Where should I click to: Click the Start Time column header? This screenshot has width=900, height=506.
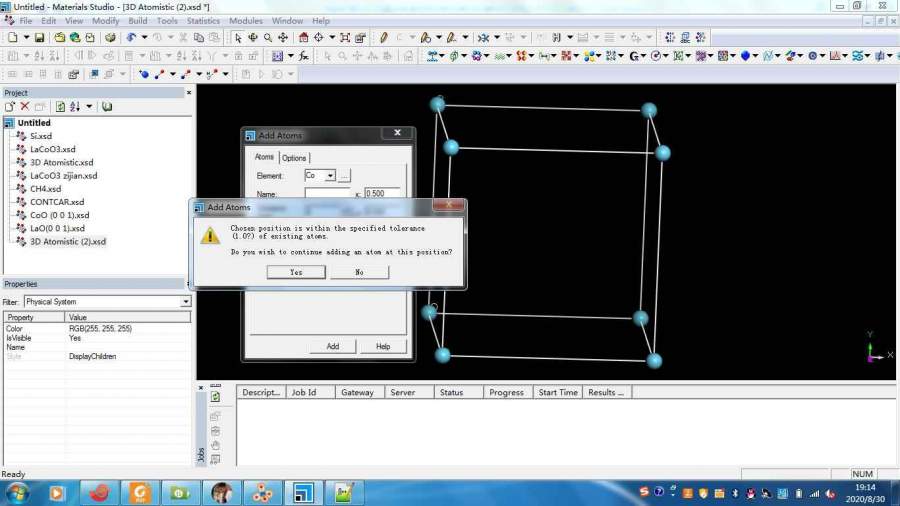tap(558, 393)
